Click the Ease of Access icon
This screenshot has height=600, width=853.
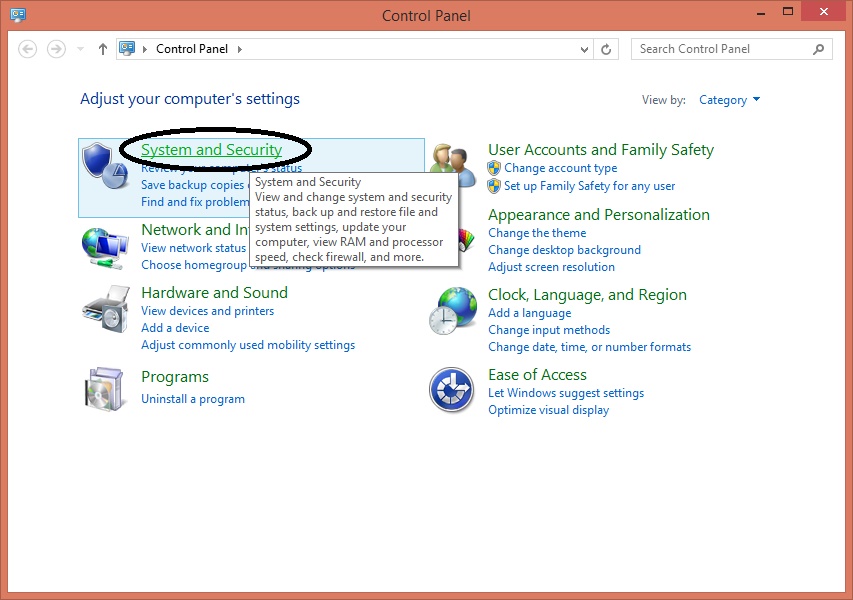(452, 390)
